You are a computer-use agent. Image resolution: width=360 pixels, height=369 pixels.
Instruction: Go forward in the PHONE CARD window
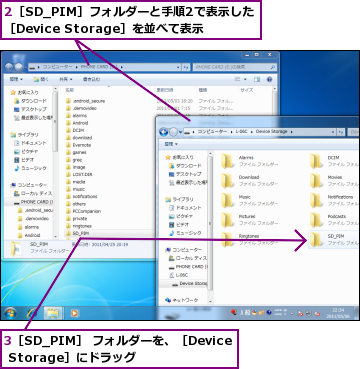point(19,67)
